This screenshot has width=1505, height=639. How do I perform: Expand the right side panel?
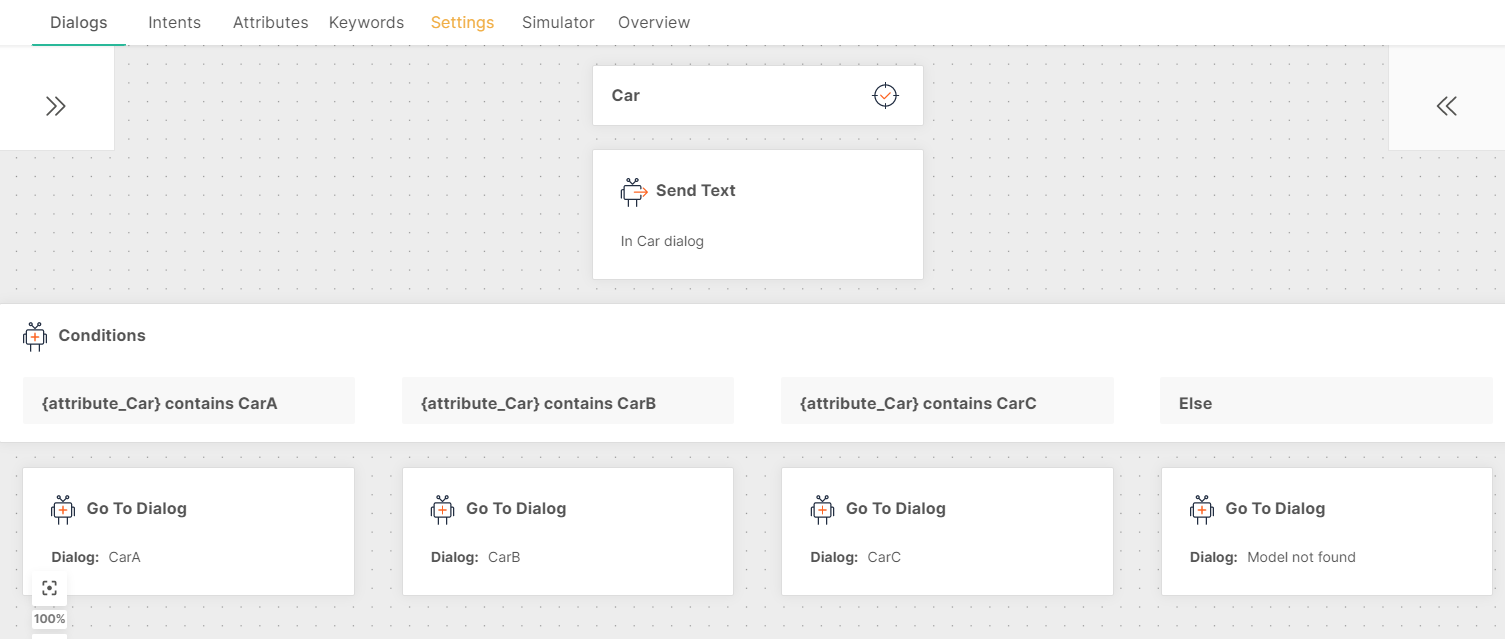1446,106
